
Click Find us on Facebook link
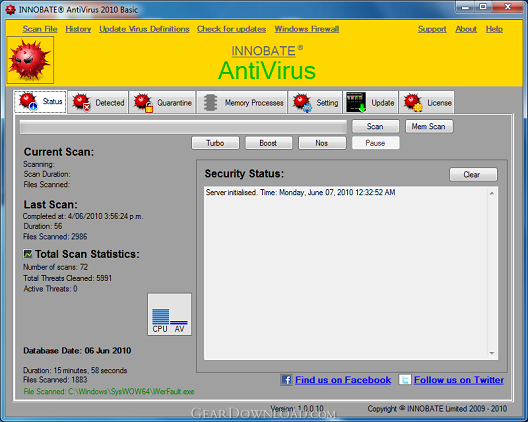click(x=343, y=380)
